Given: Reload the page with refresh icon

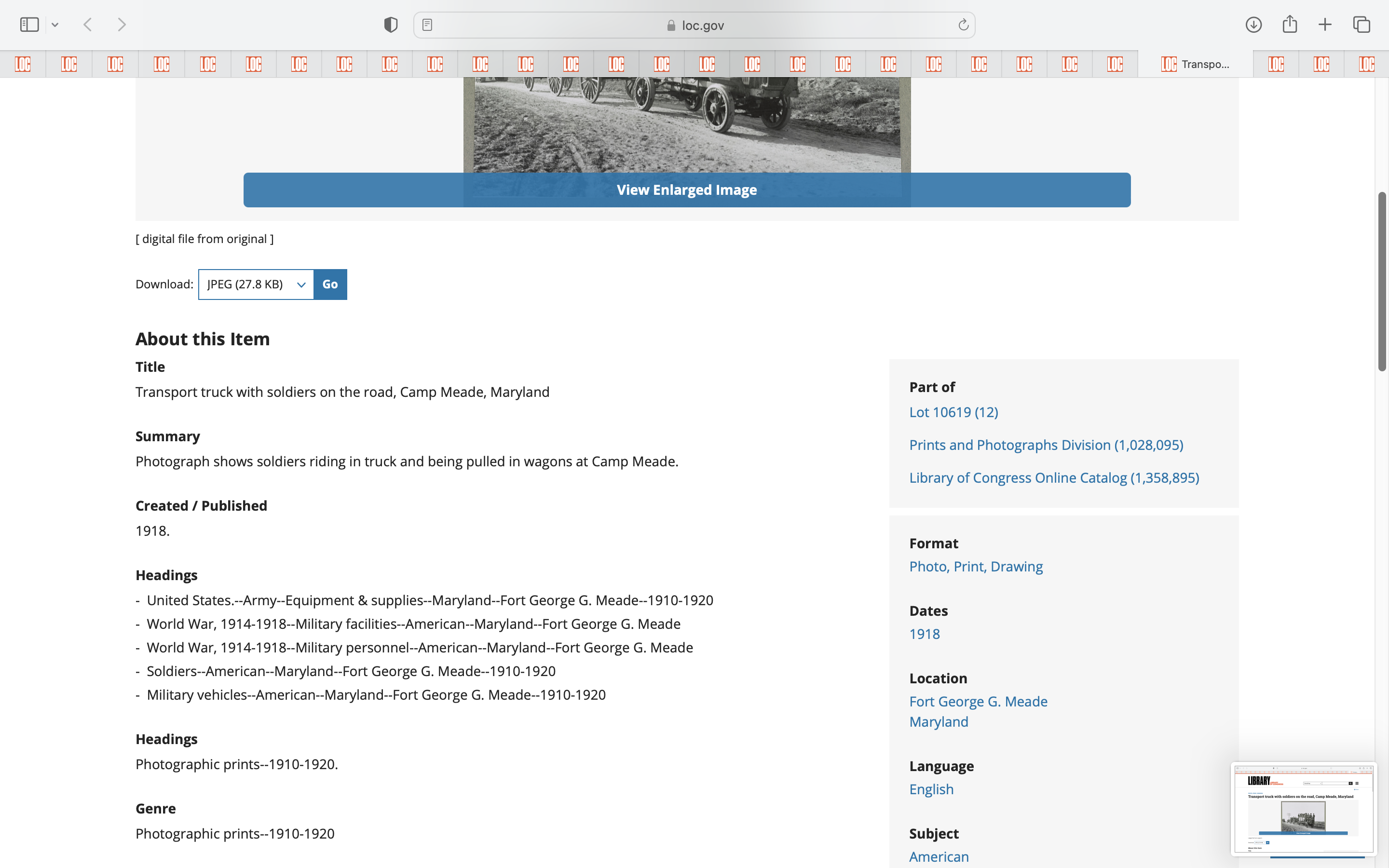Looking at the screenshot, I should point(963,25).
